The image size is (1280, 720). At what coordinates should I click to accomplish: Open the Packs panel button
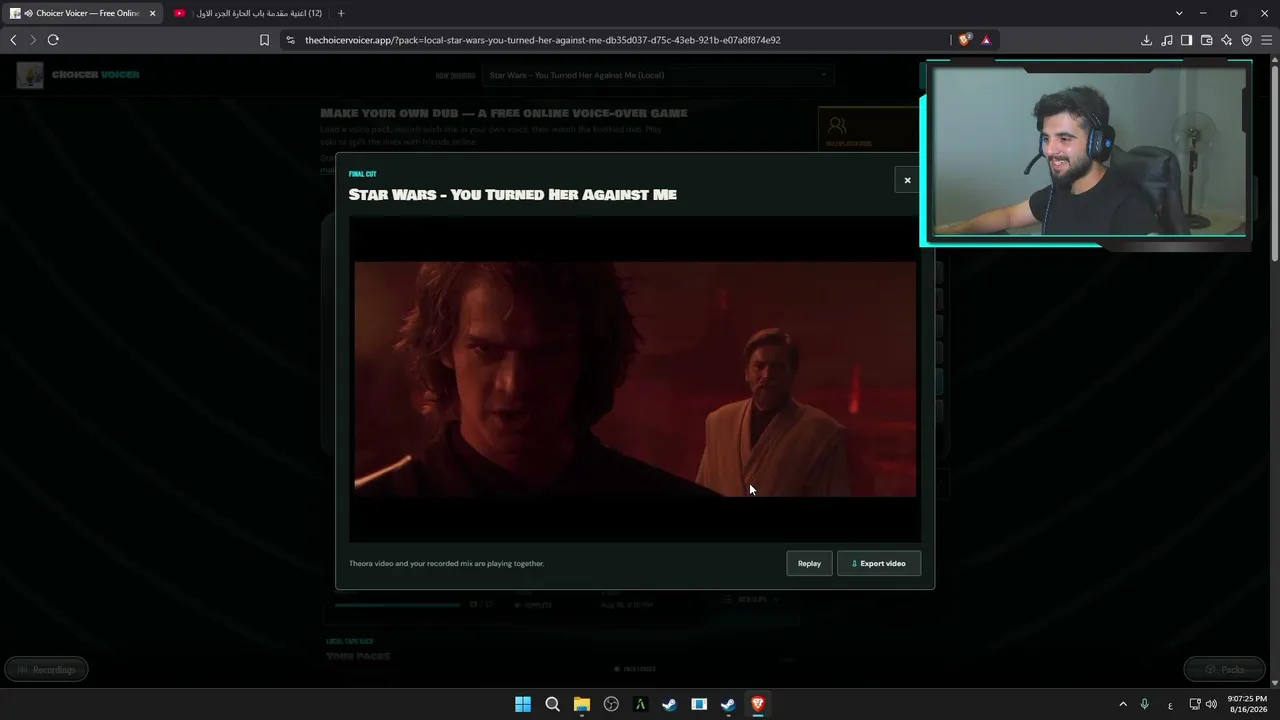(1225, 669)
